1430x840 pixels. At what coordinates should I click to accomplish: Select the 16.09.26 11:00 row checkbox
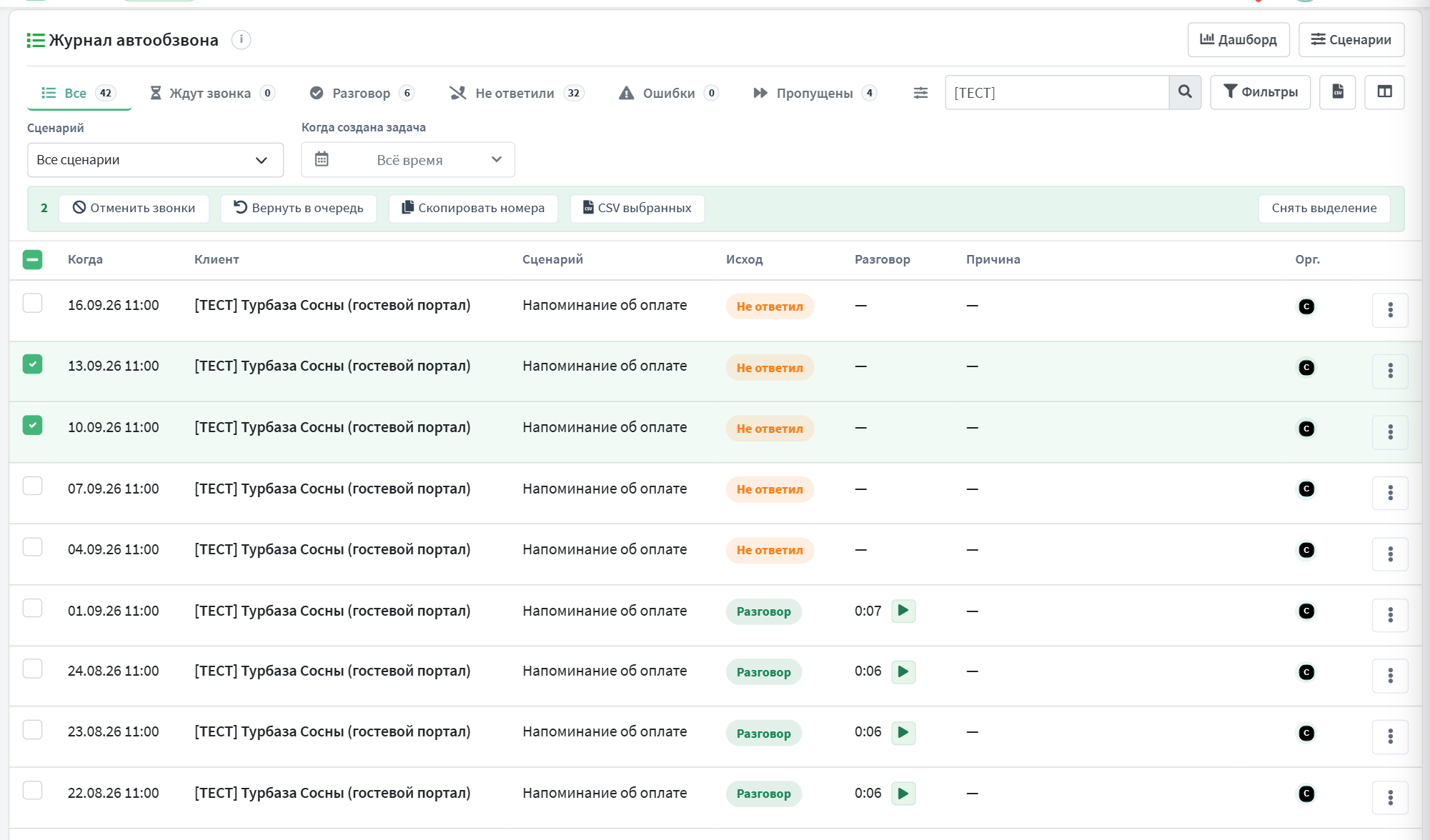[32, 303]
